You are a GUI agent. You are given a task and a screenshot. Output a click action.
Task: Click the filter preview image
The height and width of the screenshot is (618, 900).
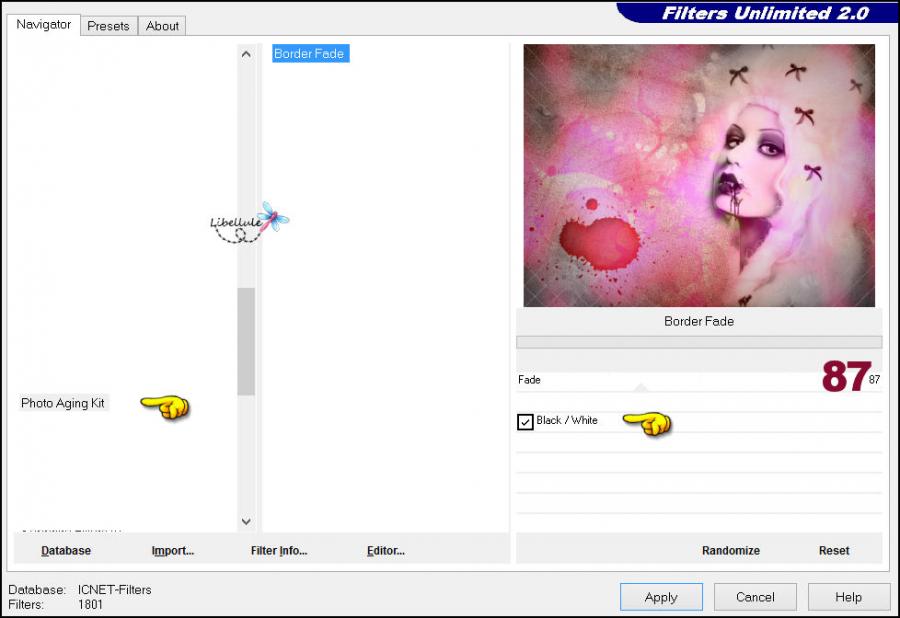coord(699,176)
